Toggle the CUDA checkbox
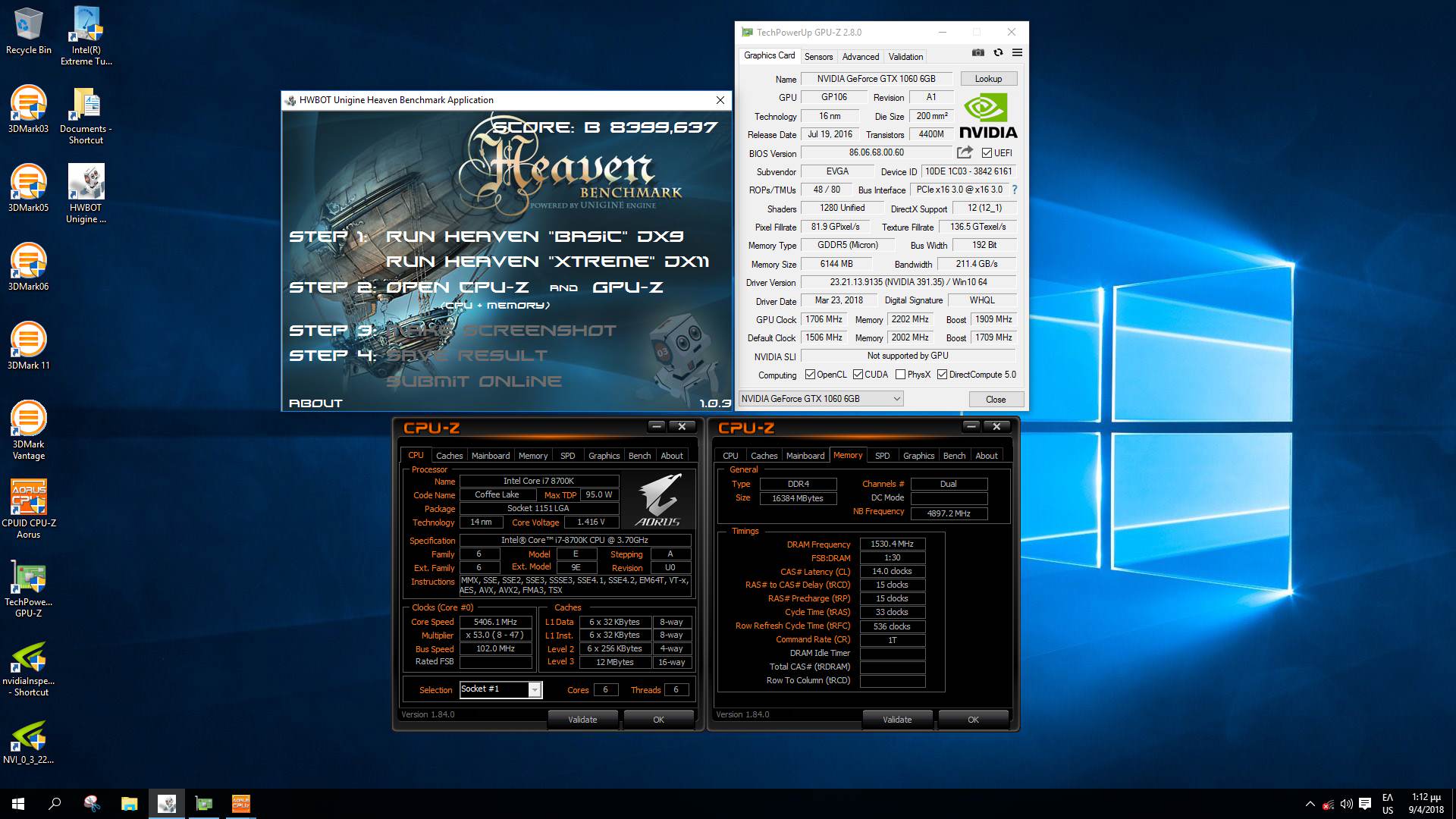The width and height of the screenshot is (1456, 819). [x=858, y=375]
